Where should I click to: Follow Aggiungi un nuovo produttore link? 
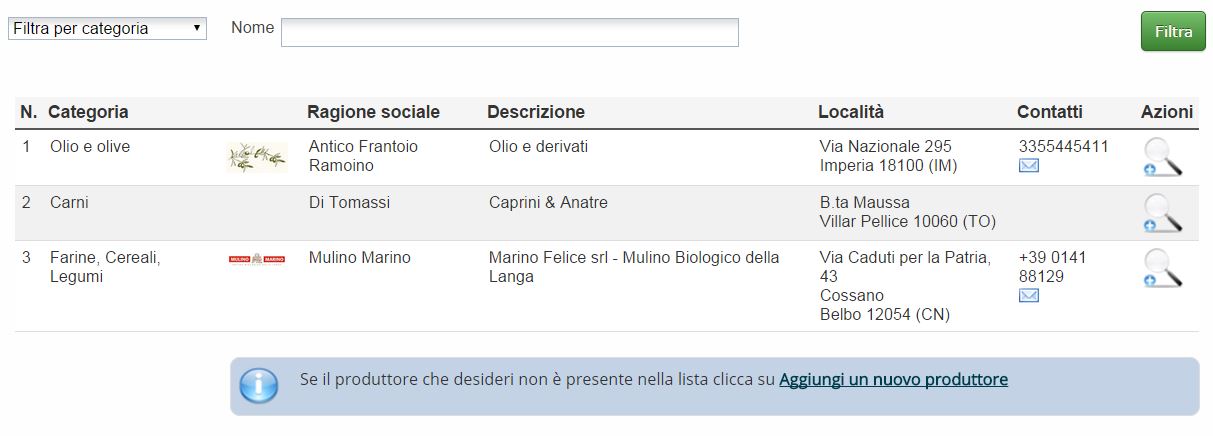(x=893, y=380)
